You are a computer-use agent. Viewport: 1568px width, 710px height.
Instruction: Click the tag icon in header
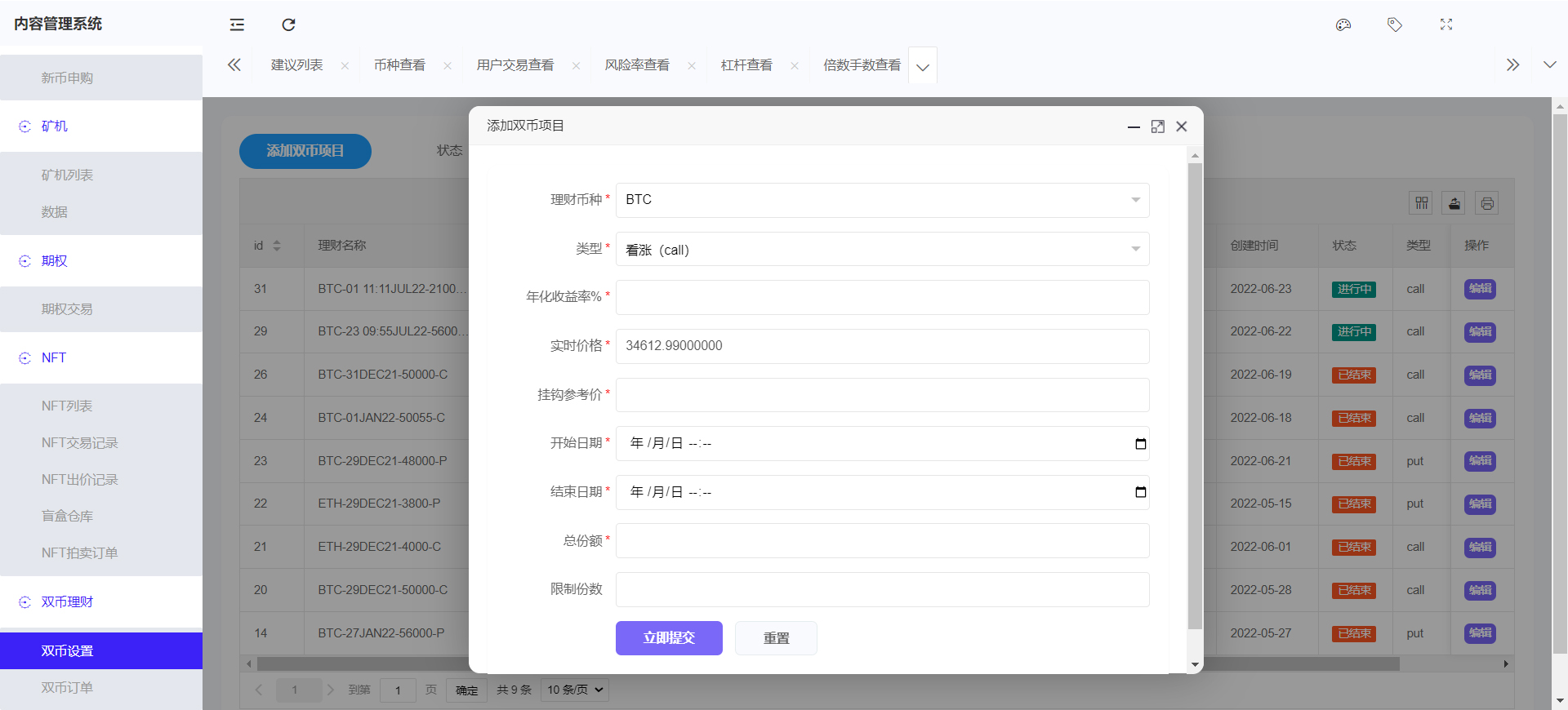pos(1395,24)
